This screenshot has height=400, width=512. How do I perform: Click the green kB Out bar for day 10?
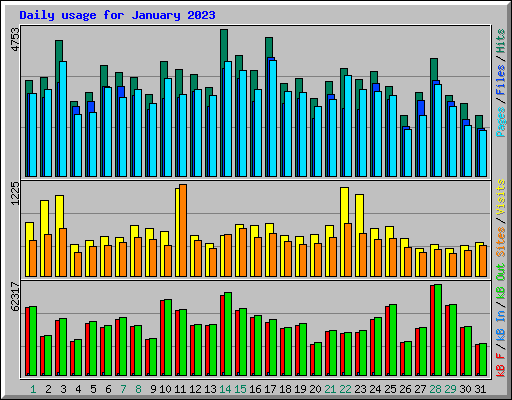click(168, 337)
